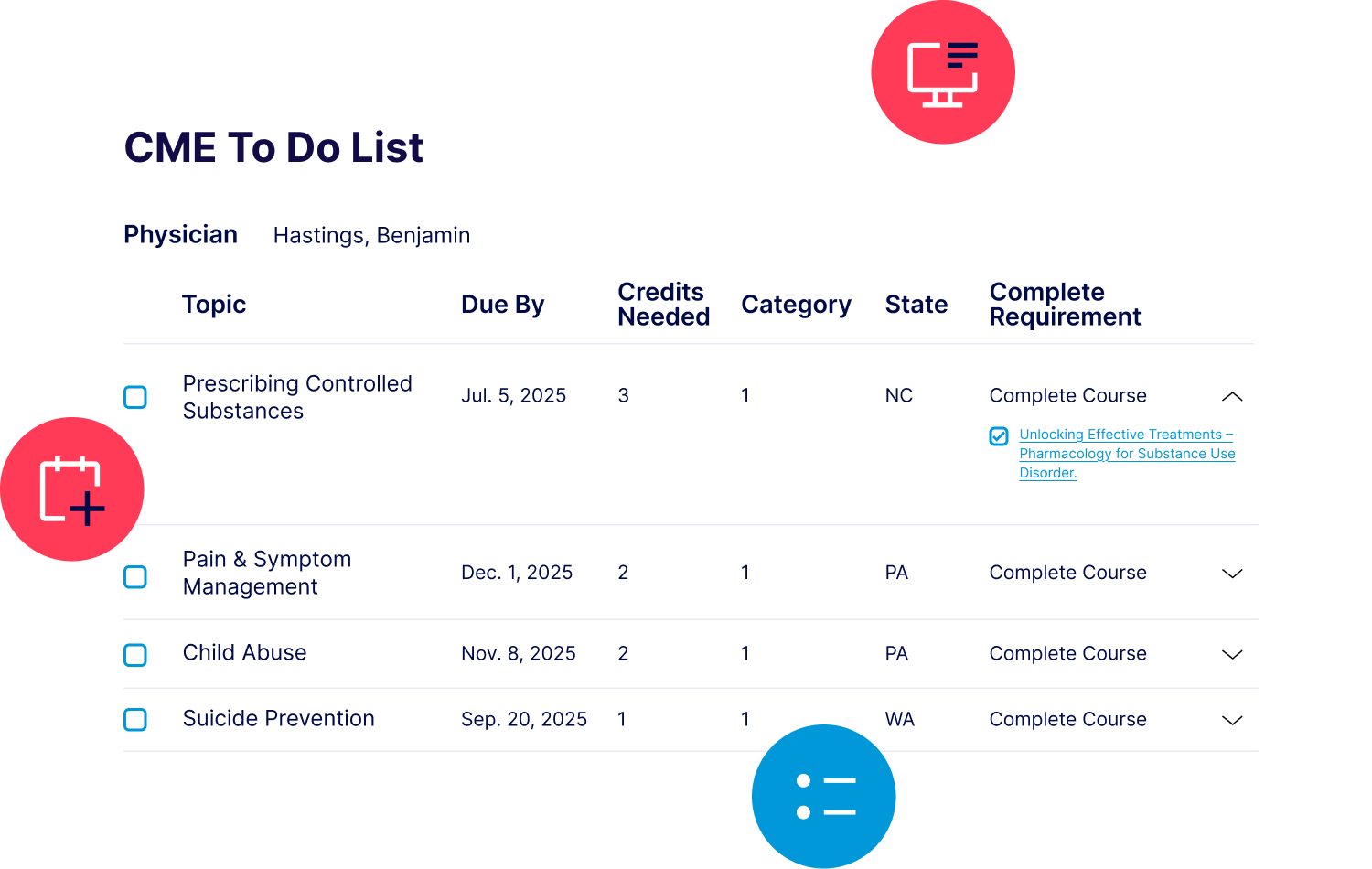Expand the Pain & Symptom Management chevron
The height and width of the screenshot is (869, 1372).
[1232, 574]
